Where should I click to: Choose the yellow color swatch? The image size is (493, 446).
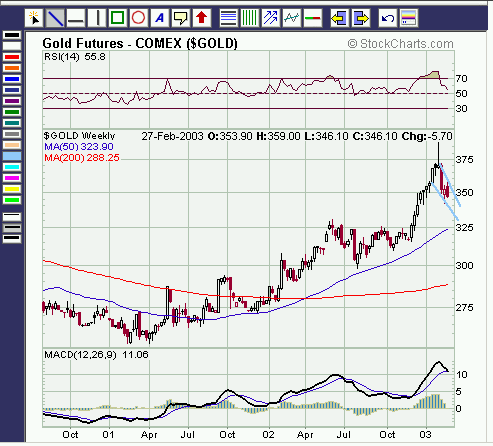(x=12, y=189)
